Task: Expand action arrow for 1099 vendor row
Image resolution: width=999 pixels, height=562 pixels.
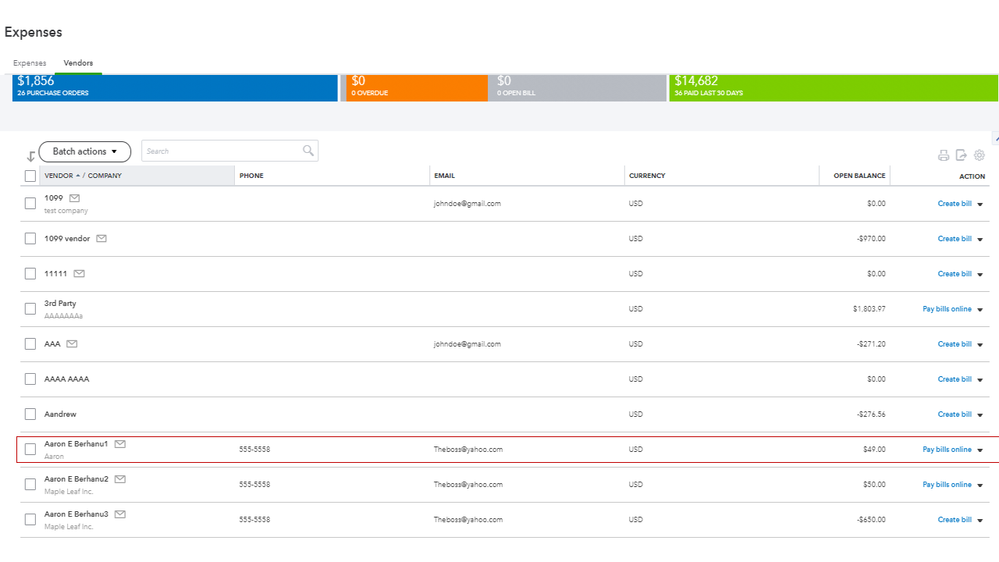Action: click(980, 240)
